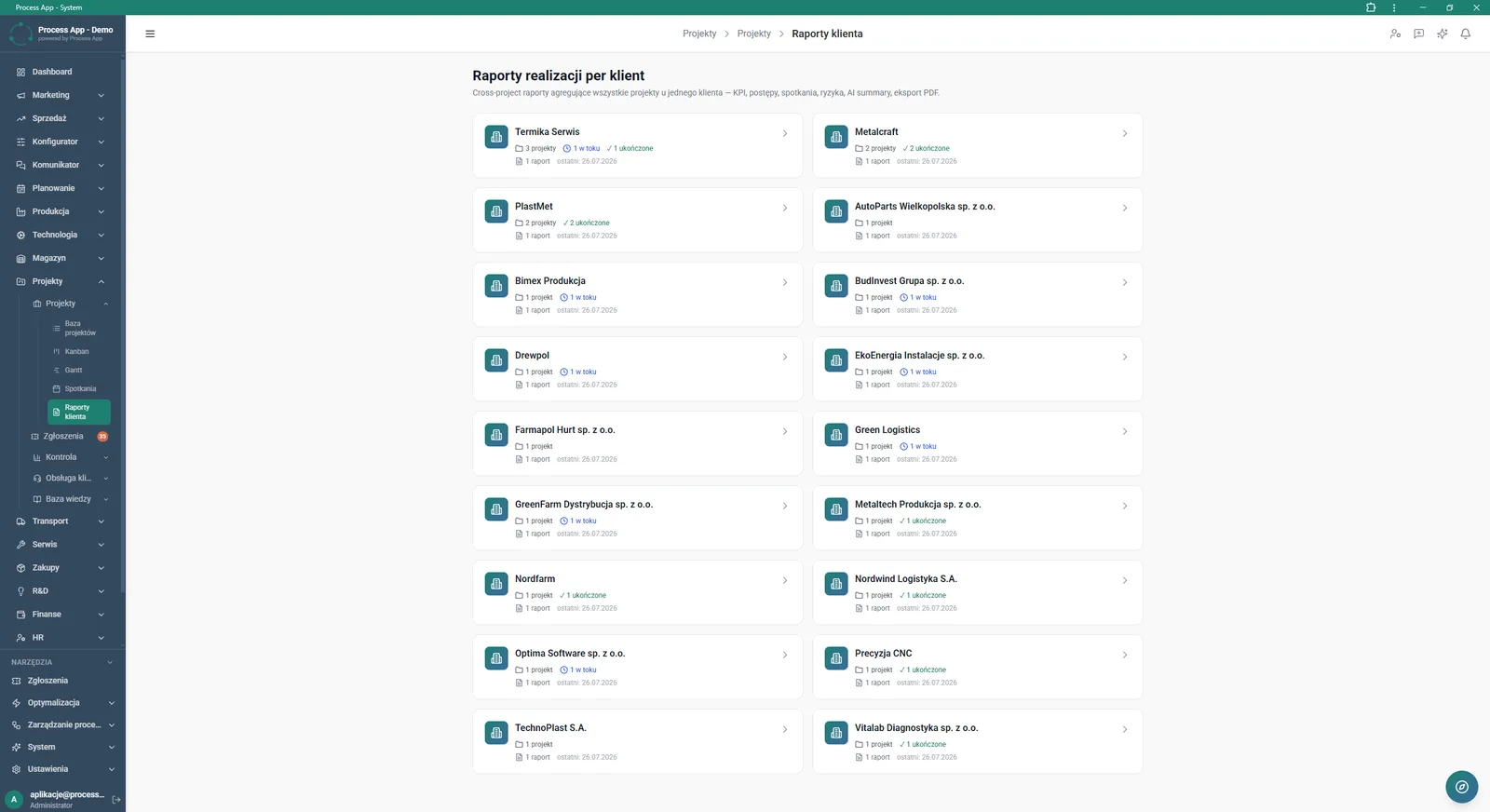Expand the Kontrola submenu chevron
Image resolution: width=1490 pixels, height=812 pixels.
click(106, 457)
